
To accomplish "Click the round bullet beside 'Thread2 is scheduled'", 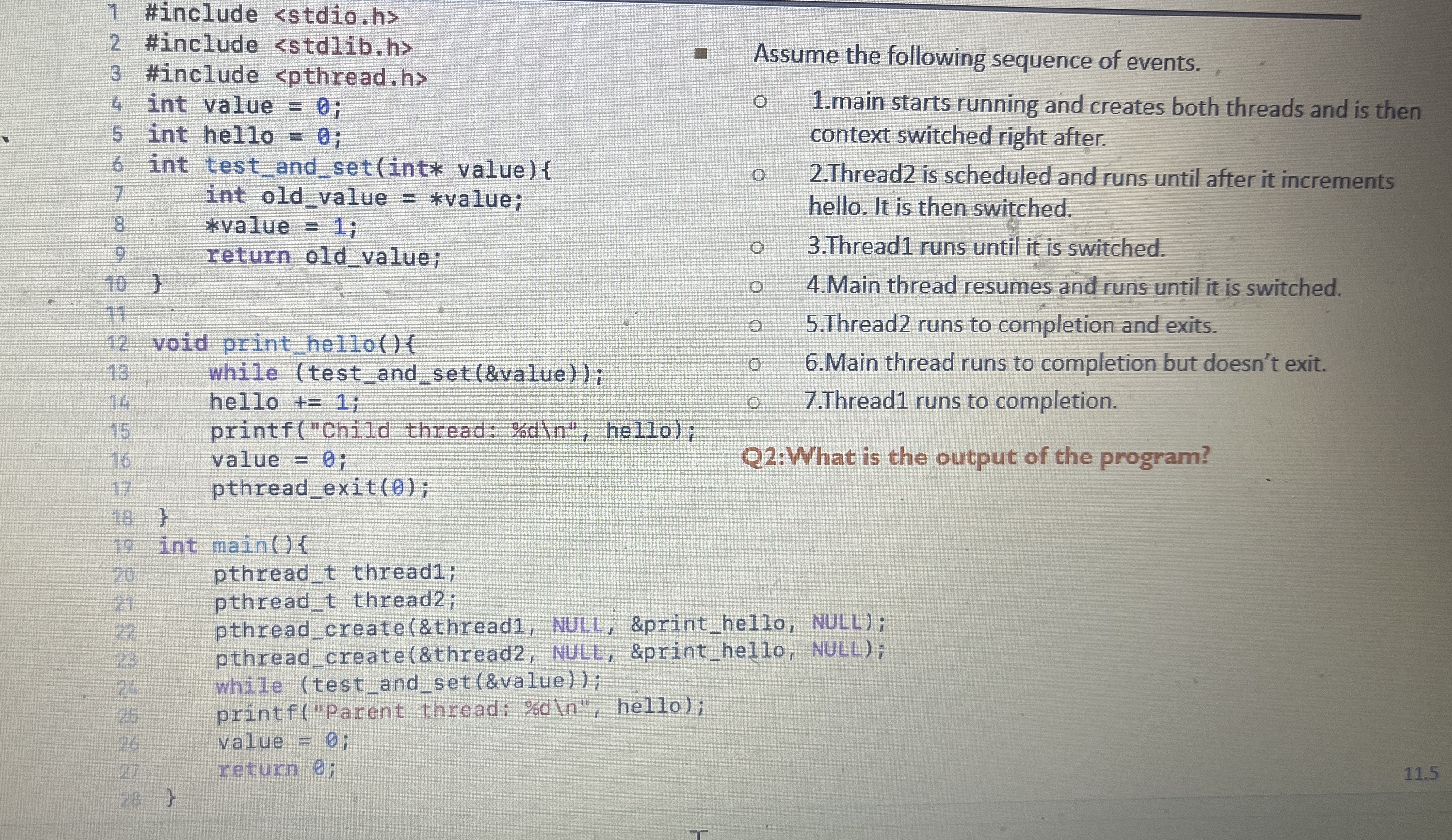I will pyautogui.click(x=759, y=175).
